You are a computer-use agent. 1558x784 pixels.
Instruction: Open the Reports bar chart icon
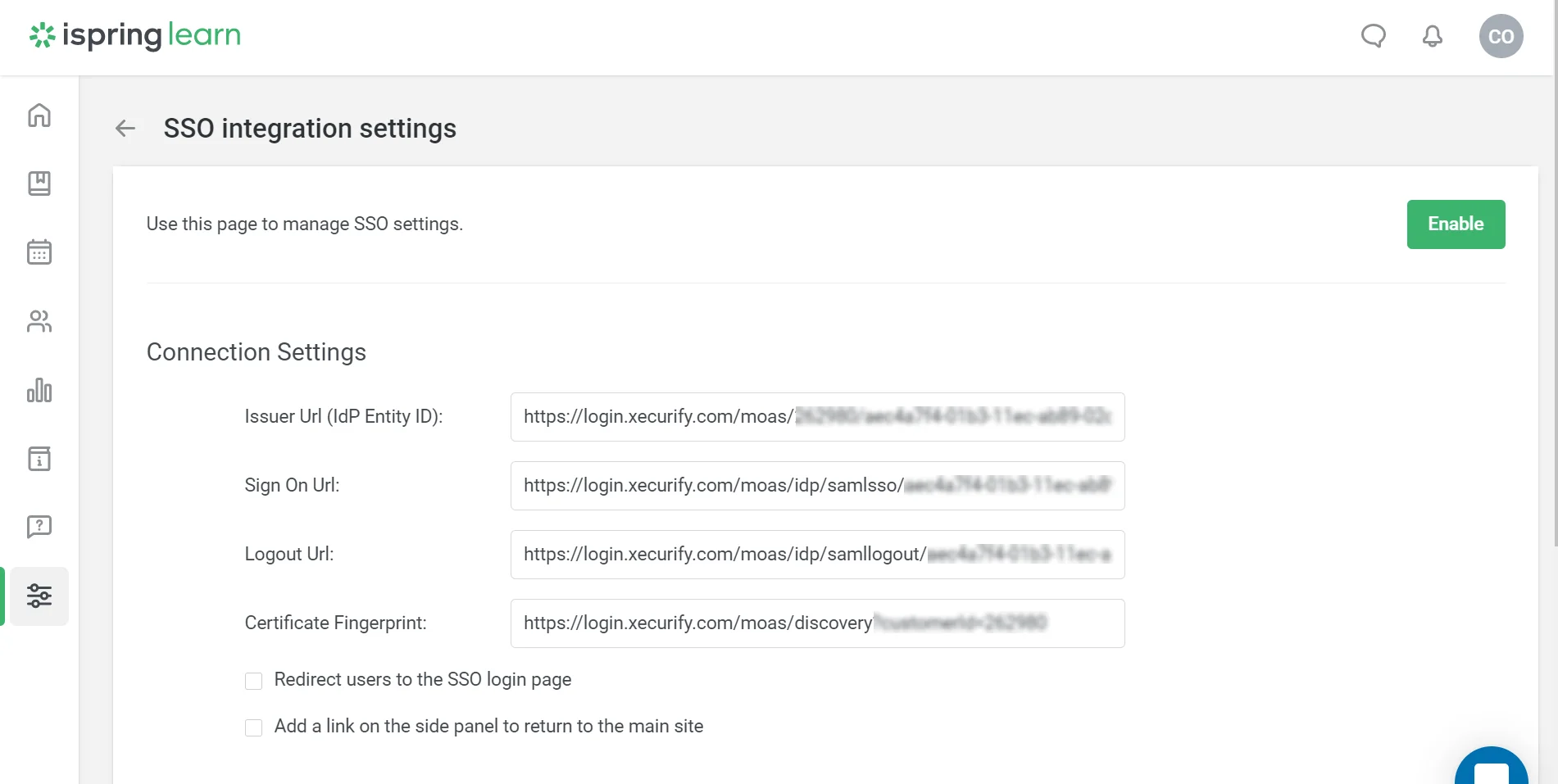click(x=39, y=390)
